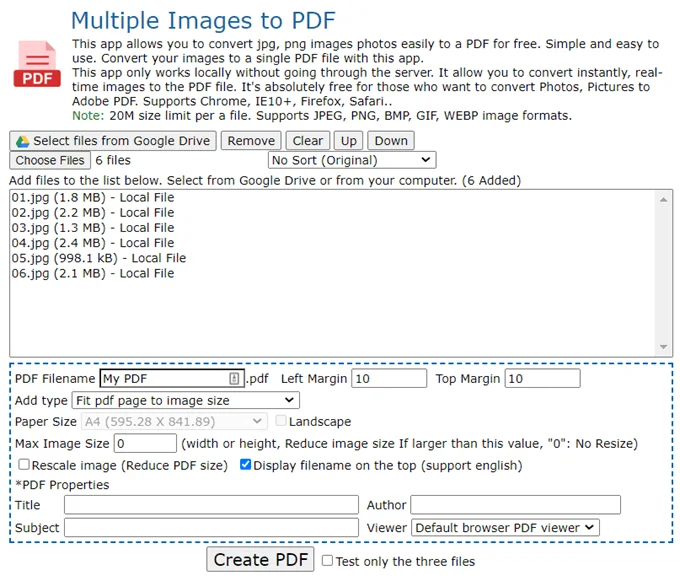The image size is (680, 581).
Task: Click the Max Image Size field
Action: coord(145,443)
